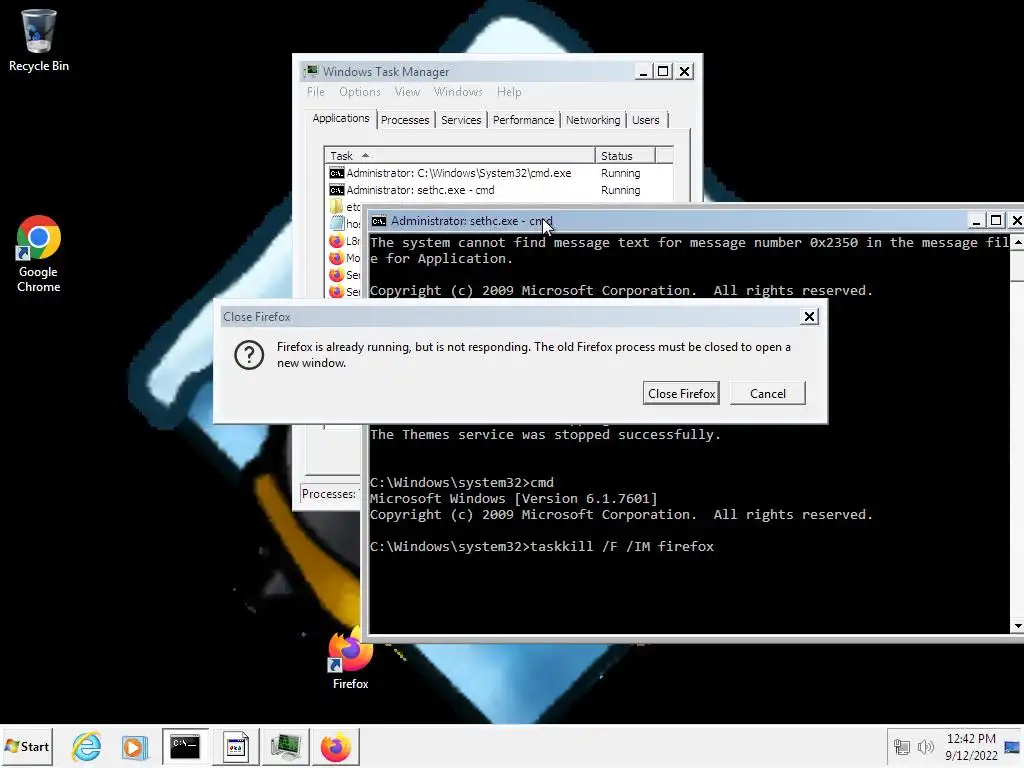
Task: Click Show Desktop icon beside the clock
Action: coord(1012,746)
